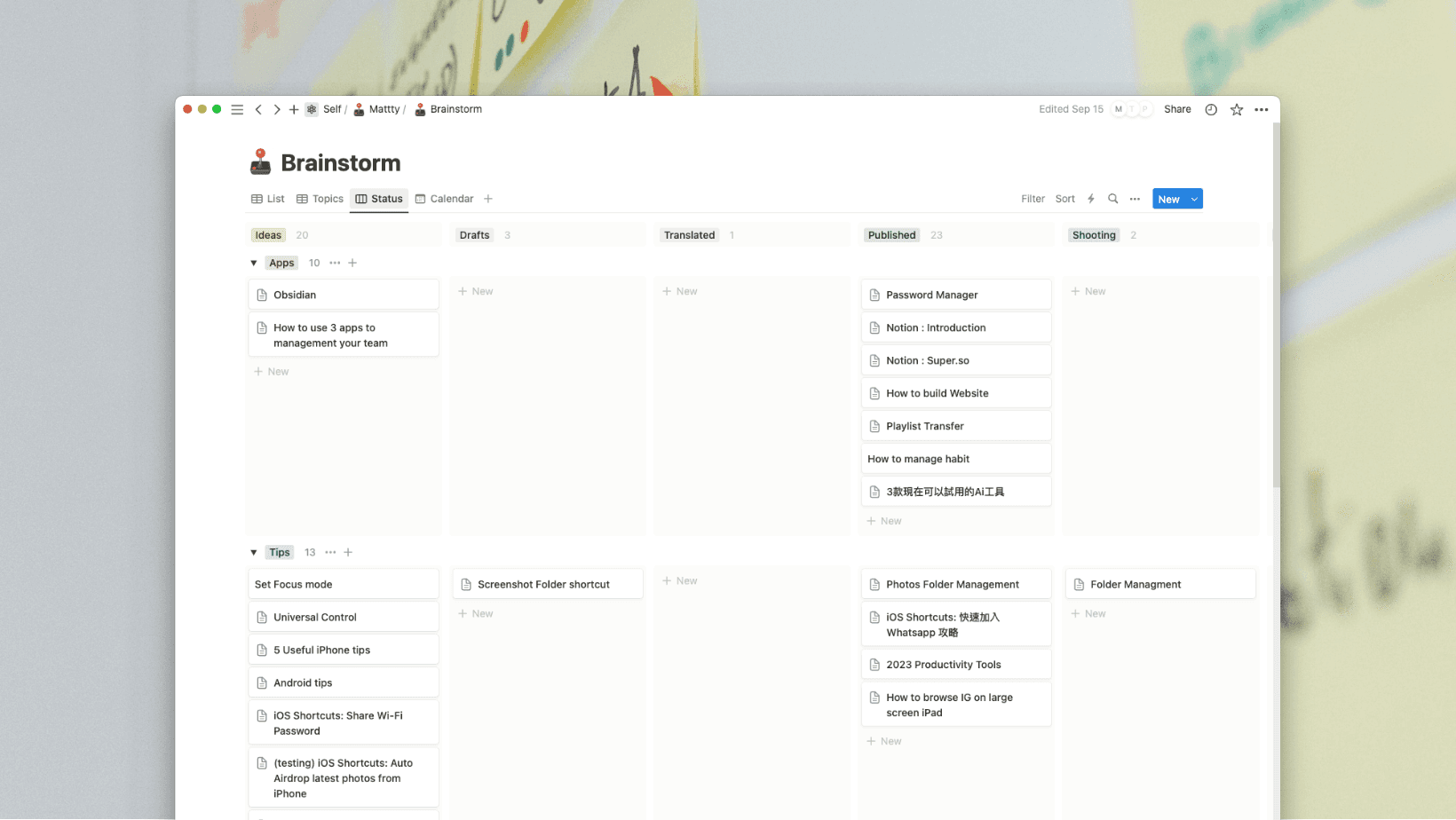The width and height of the screenshot is (1456, 820).
Task: Open the 'Set Focus mode' card
Action: (344, 584)
